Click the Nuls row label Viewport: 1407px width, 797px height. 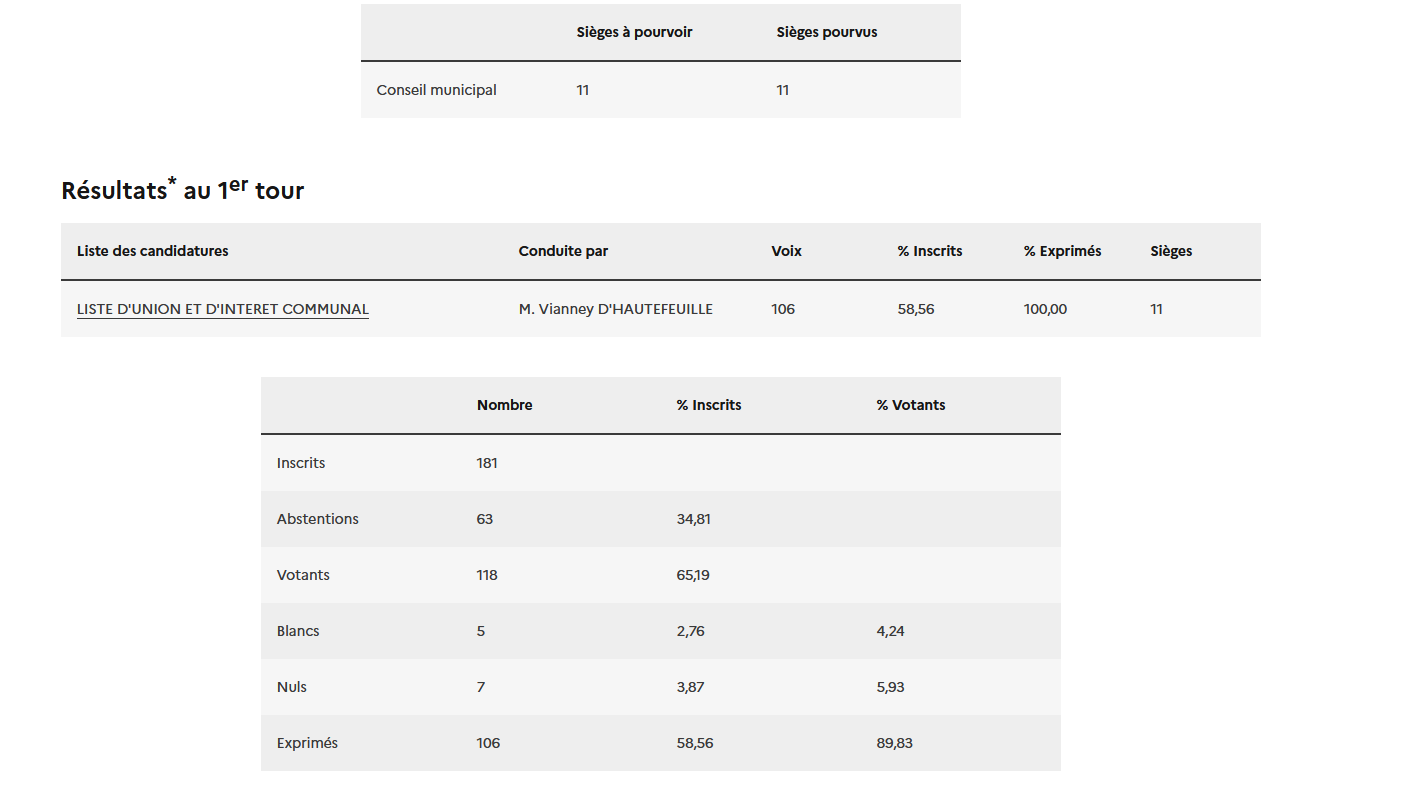(292, 687)
